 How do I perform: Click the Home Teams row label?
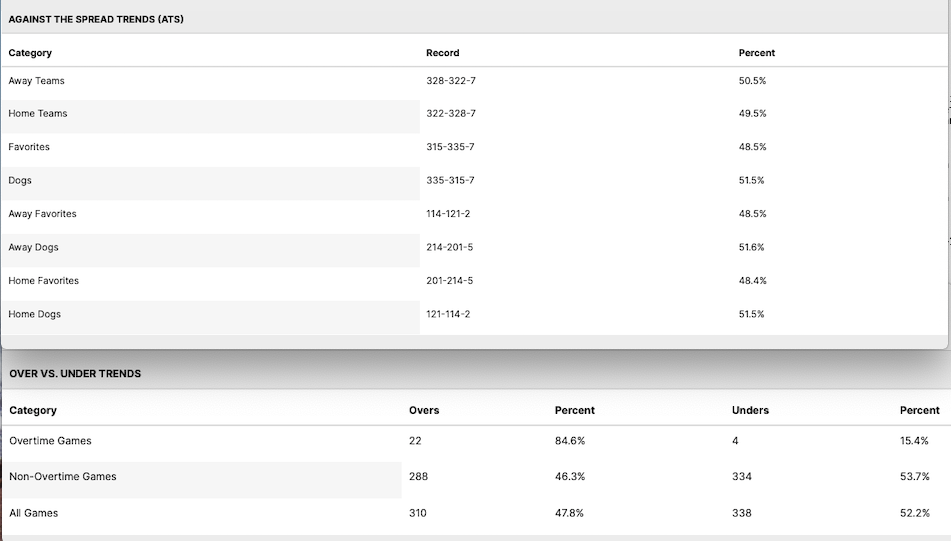coord(38,114)
